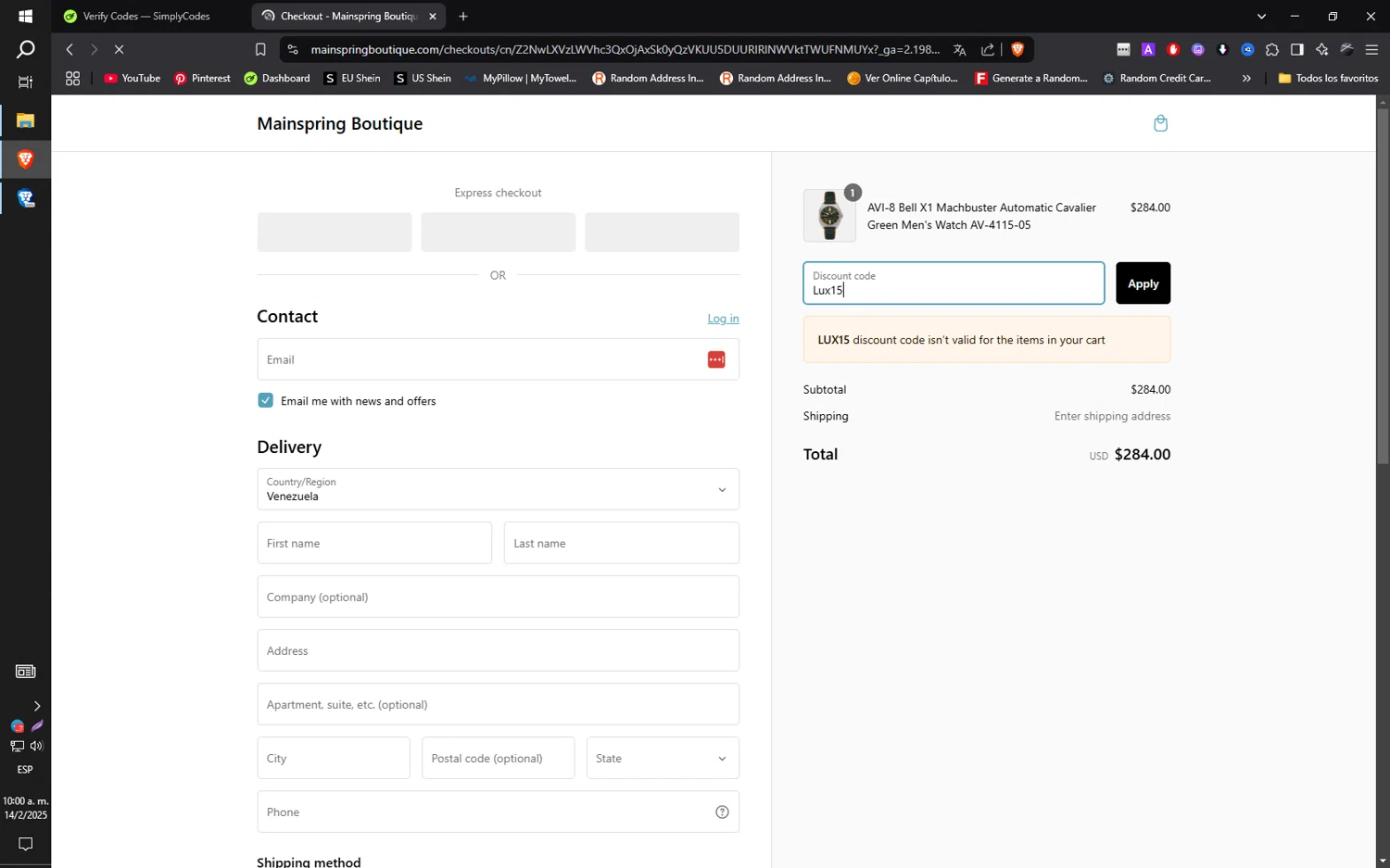The height and width of the screenshot is (868, 1390).
Task: Open EU Shein bookmark
Action: (x=352, y=79)
